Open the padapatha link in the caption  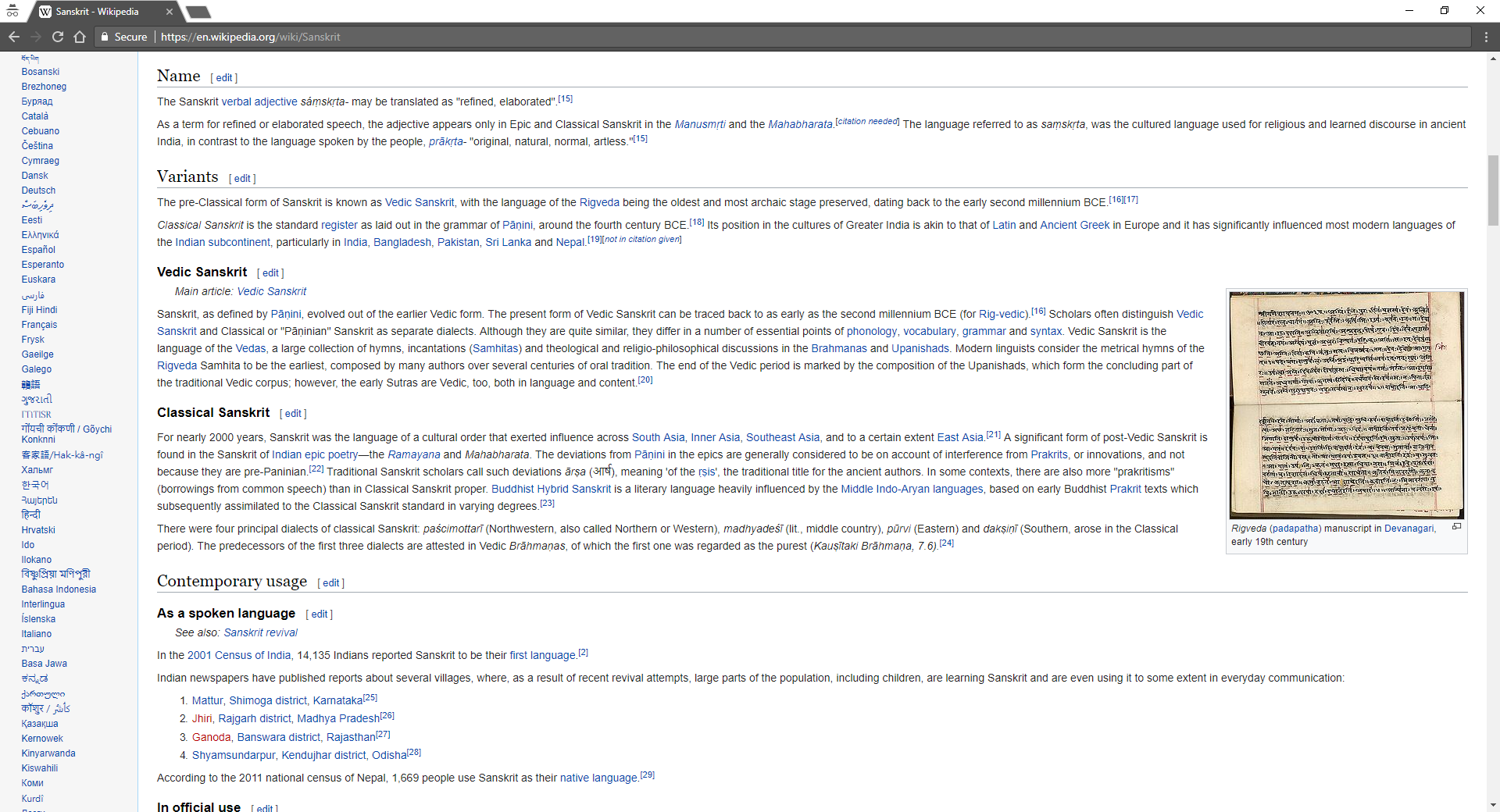[x=1295, y=529]
